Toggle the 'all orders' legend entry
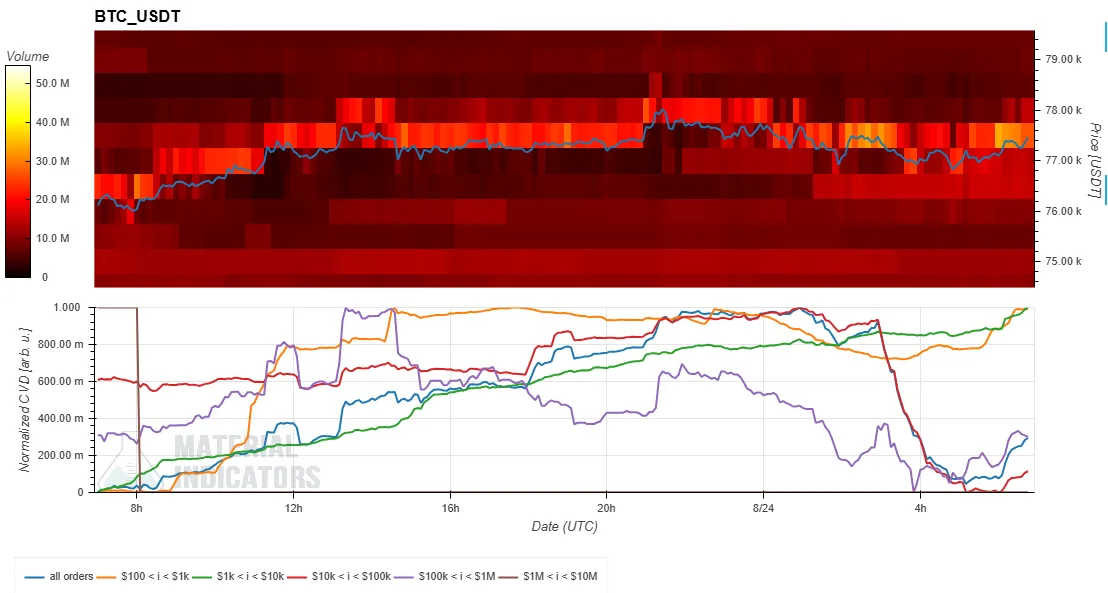This screenshot has width=1108, height=593. click(59, 576)
